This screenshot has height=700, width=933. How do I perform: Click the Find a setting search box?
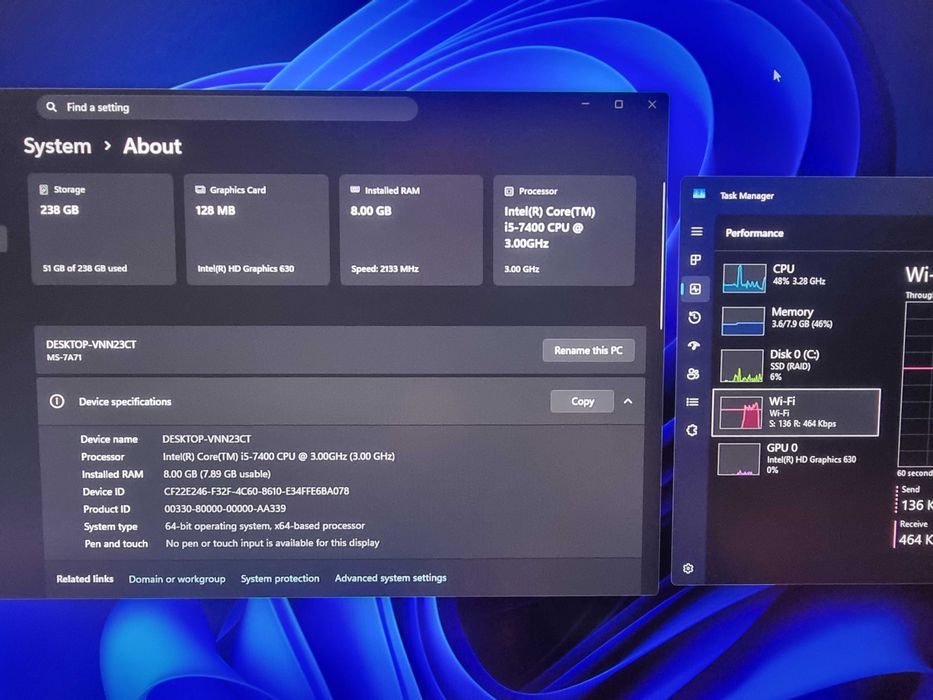pyautogui.click(x=227, y=108)
